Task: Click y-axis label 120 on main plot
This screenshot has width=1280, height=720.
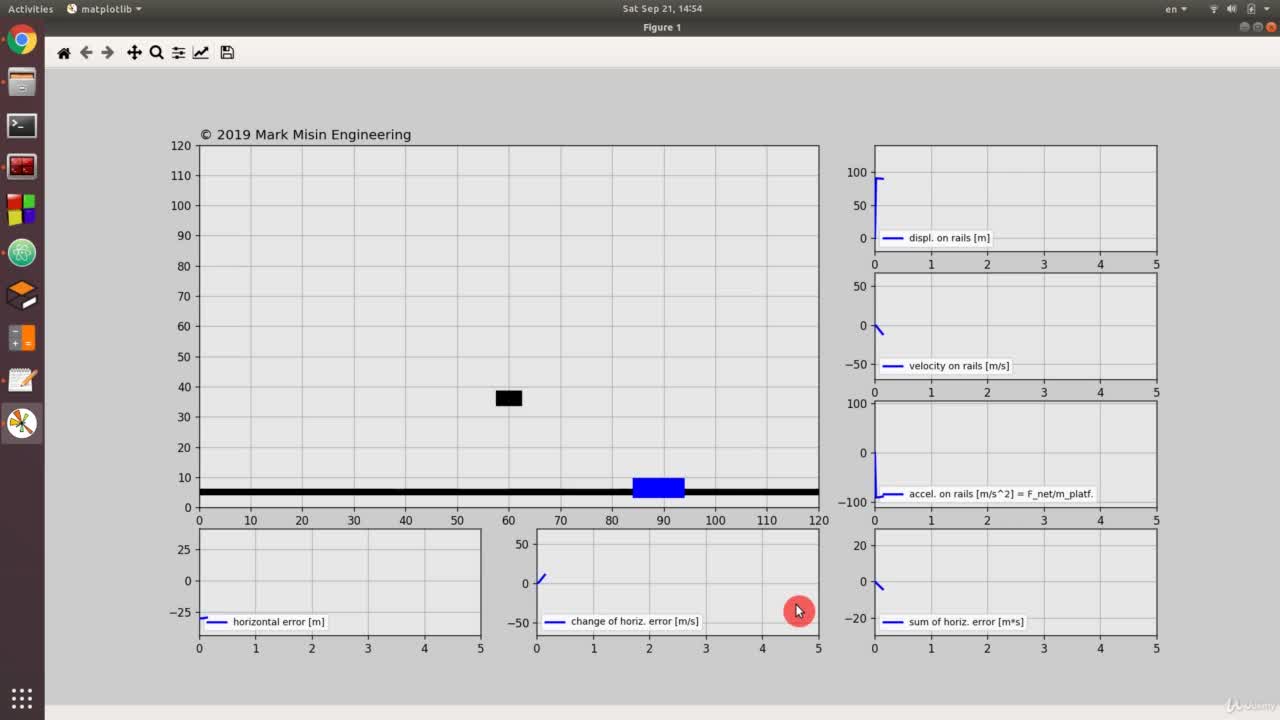Action: click(181, 146)
